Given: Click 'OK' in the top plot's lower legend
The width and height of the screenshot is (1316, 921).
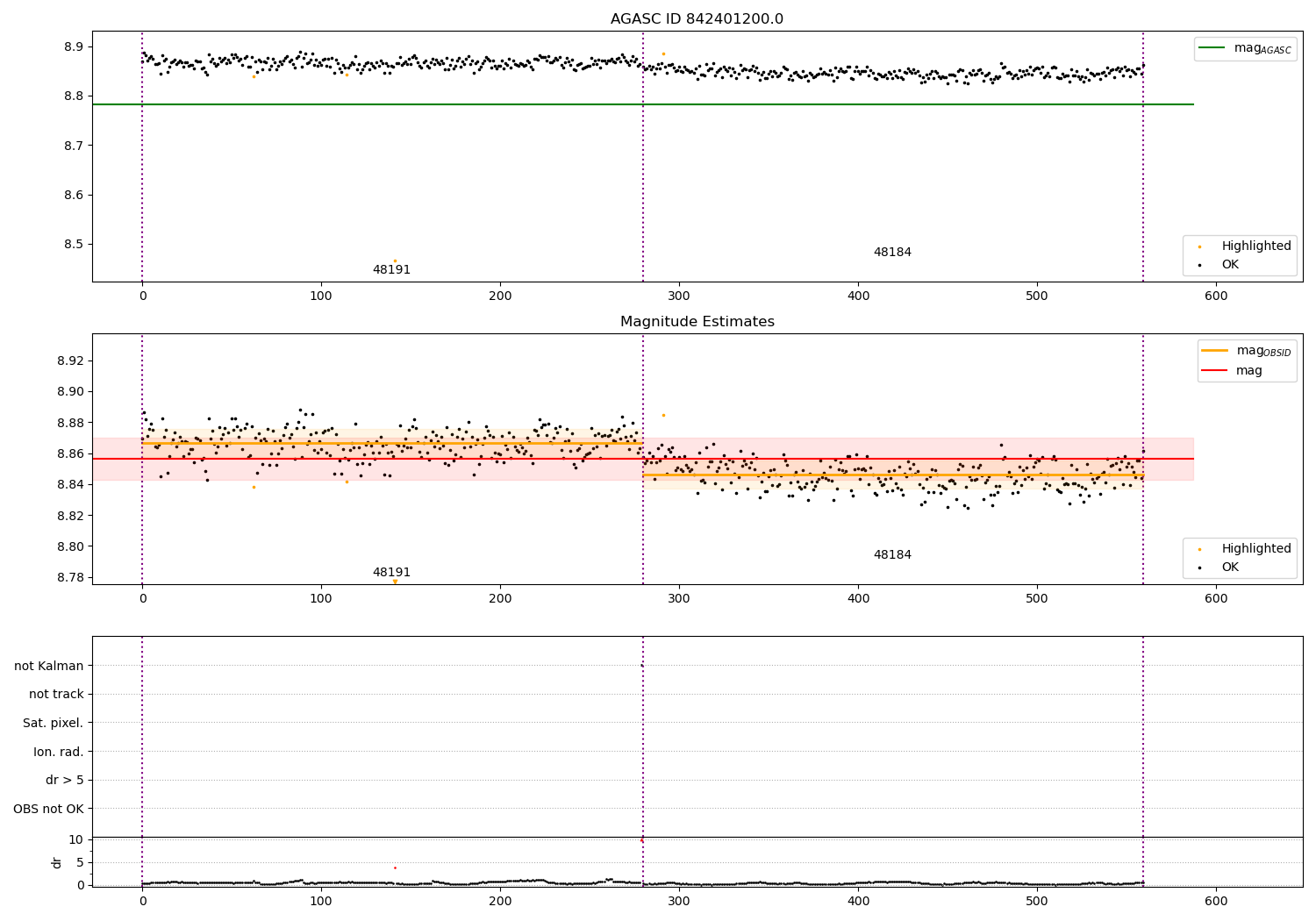Looking at the screenshot, I should (1230, 265).
